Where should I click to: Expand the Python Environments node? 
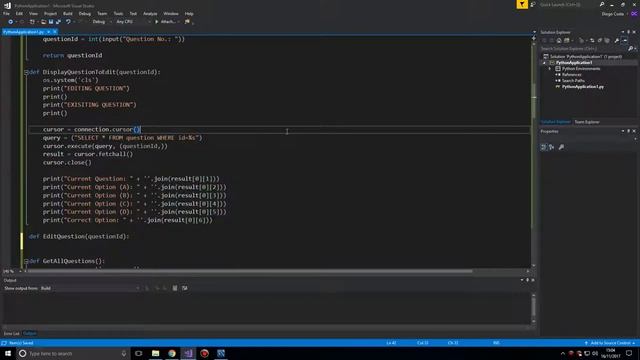pos(550,69)
